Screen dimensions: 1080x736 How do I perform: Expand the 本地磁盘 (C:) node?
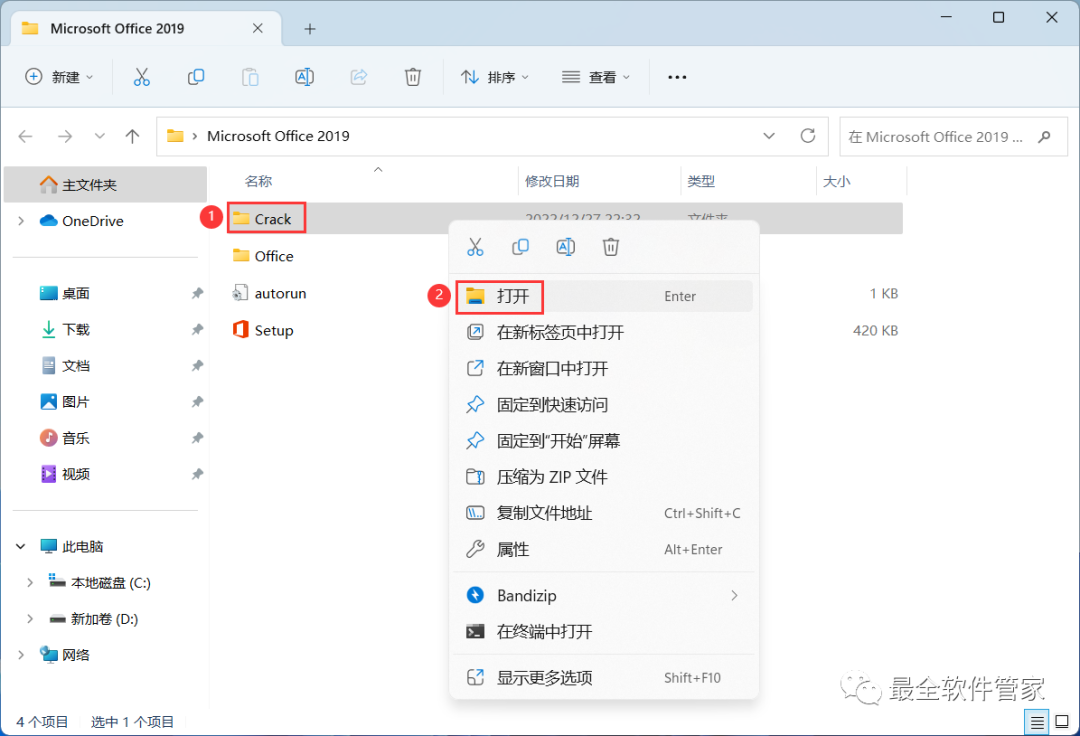click(x=30, y=582)
